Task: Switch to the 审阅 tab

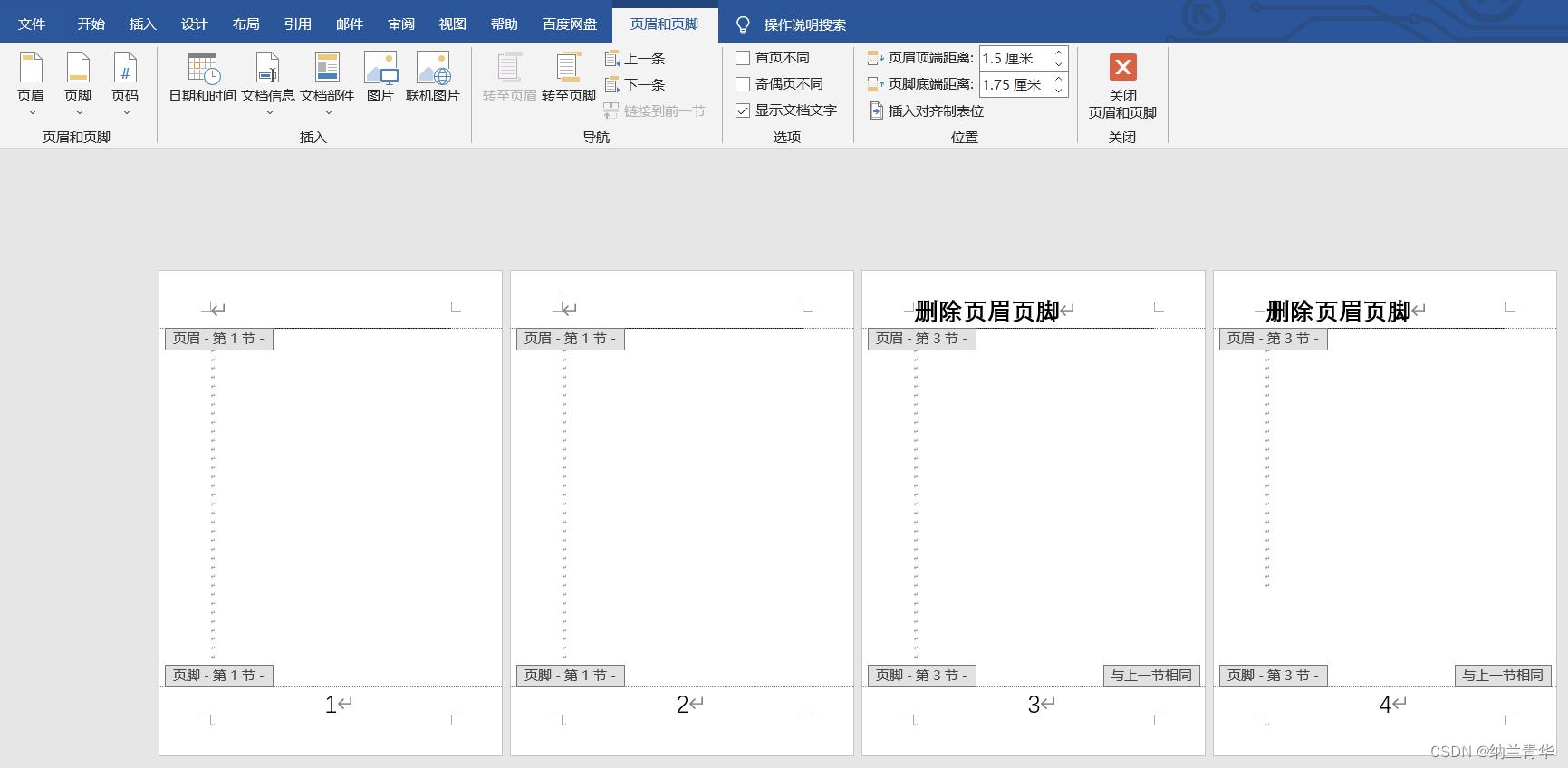Action: tap(400, 24)
